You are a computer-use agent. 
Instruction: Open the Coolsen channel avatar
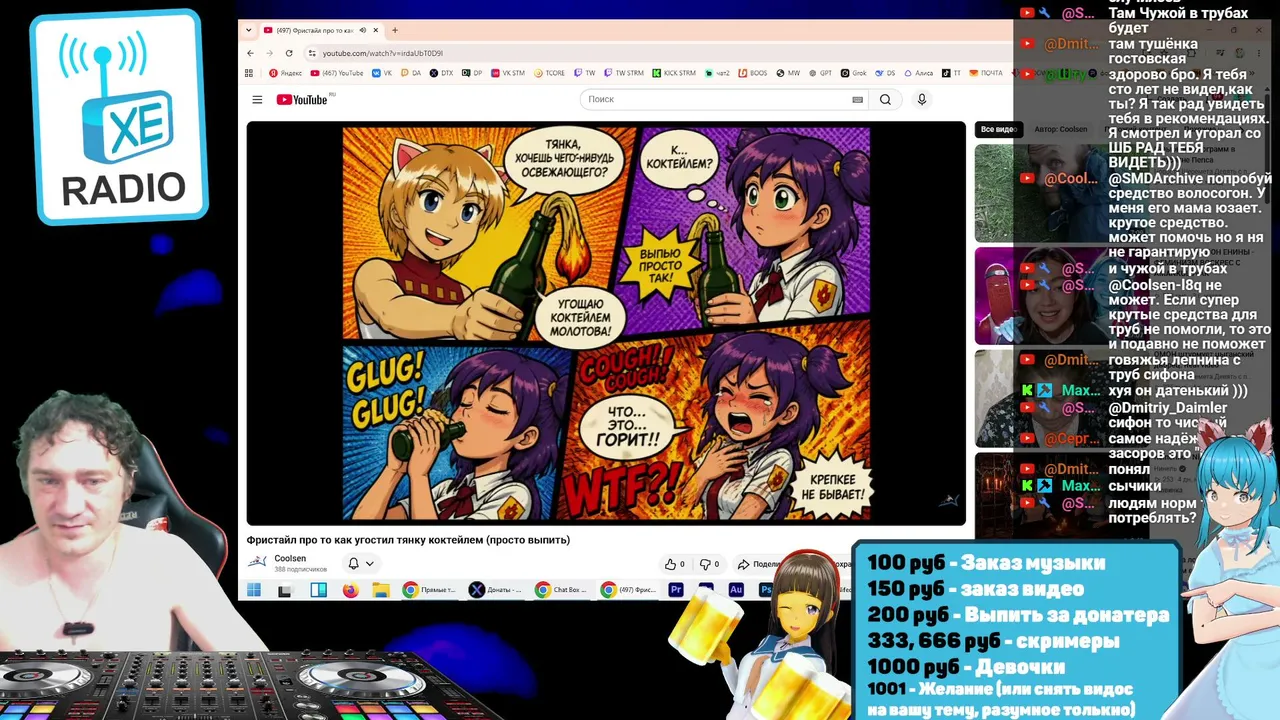tap(257, 563)
